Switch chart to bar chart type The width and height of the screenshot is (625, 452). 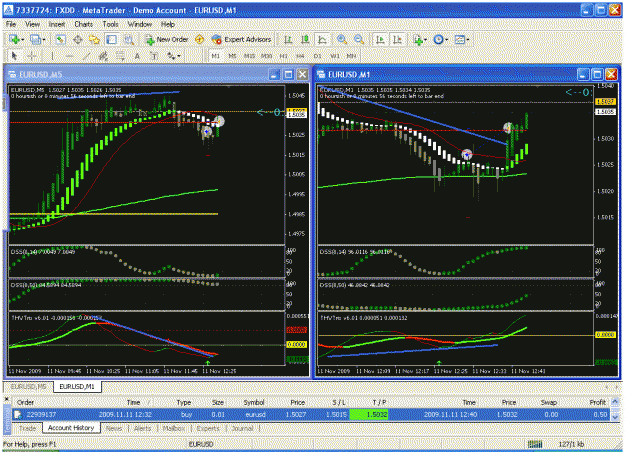288,39
